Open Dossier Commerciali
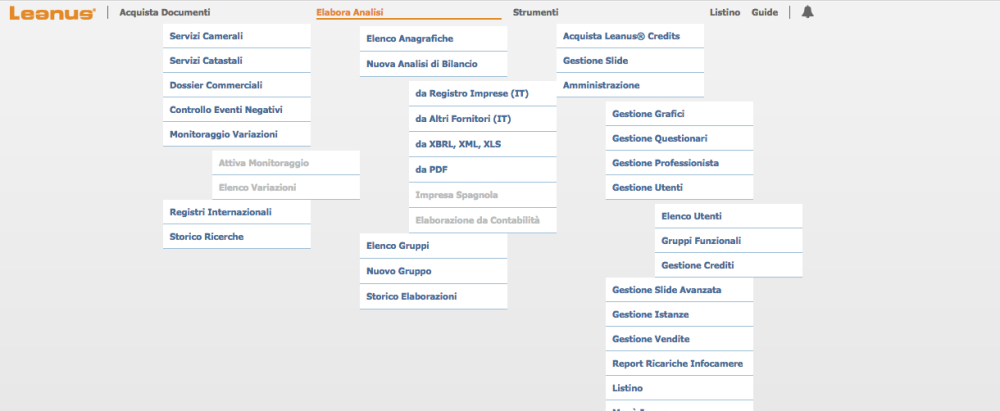The width and height of the screenshot is (1000, 411). coord(216,85)
